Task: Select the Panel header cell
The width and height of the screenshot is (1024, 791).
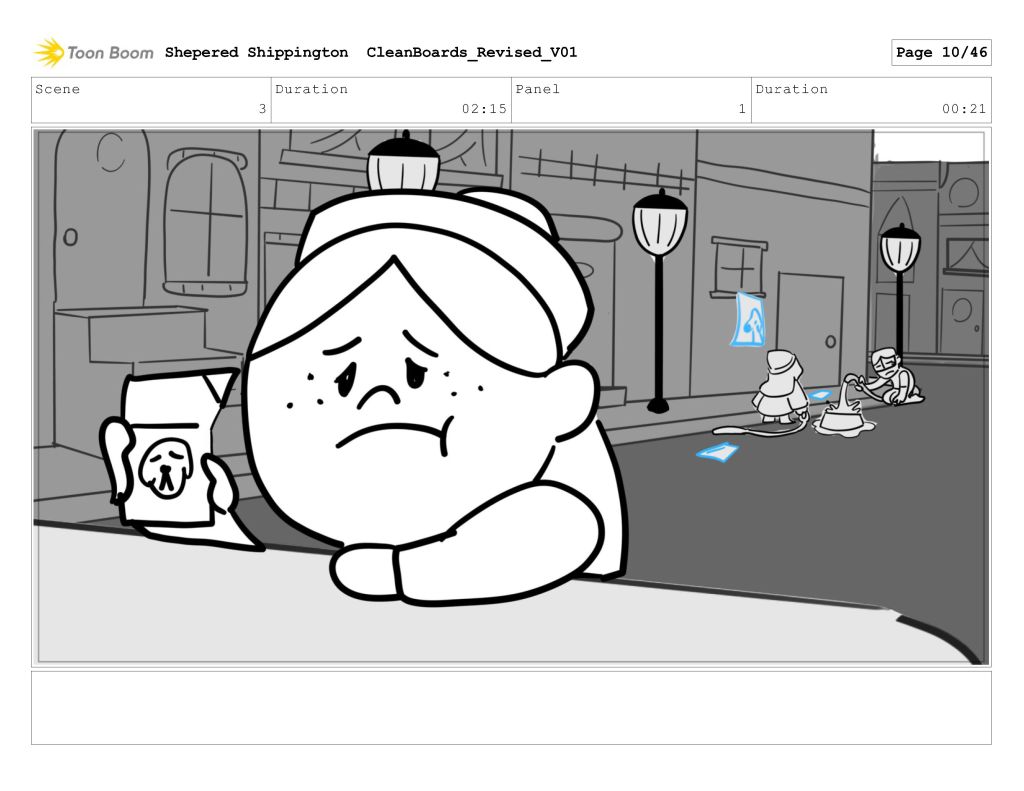Action: (630, 100)
